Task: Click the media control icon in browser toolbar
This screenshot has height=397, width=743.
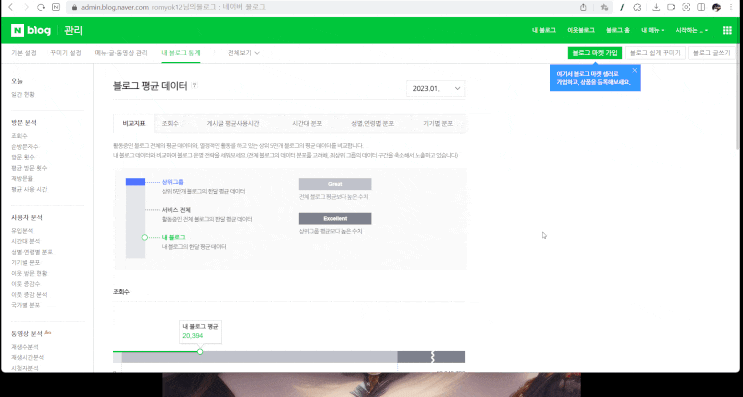Action: [671, 7]
